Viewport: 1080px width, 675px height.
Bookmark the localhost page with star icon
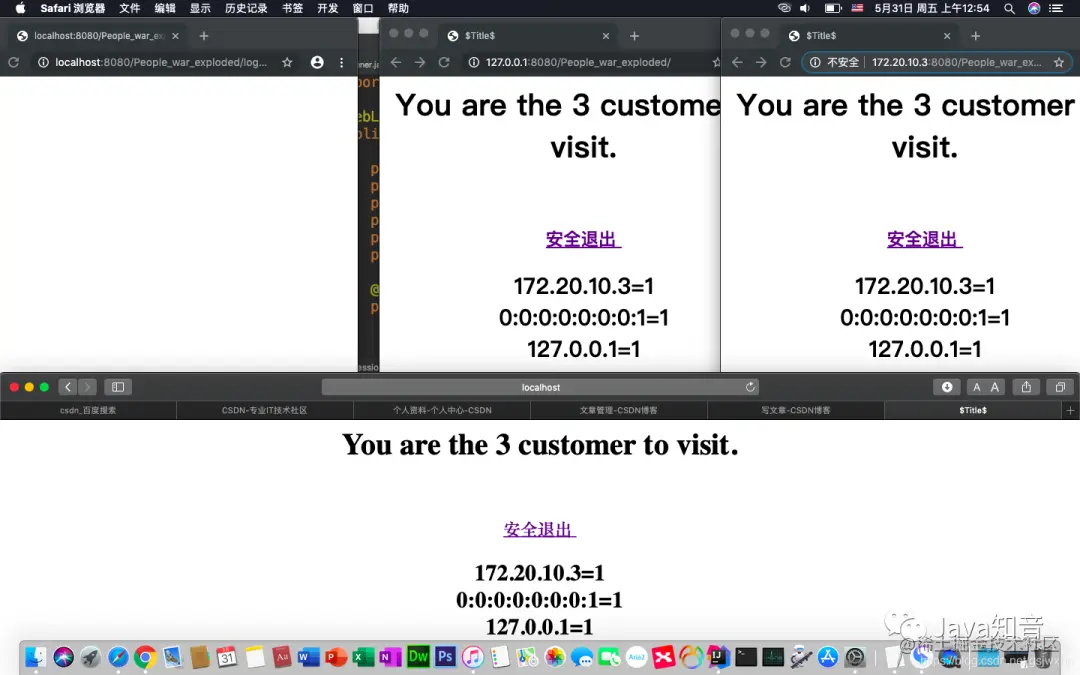[x=287, y=63]
